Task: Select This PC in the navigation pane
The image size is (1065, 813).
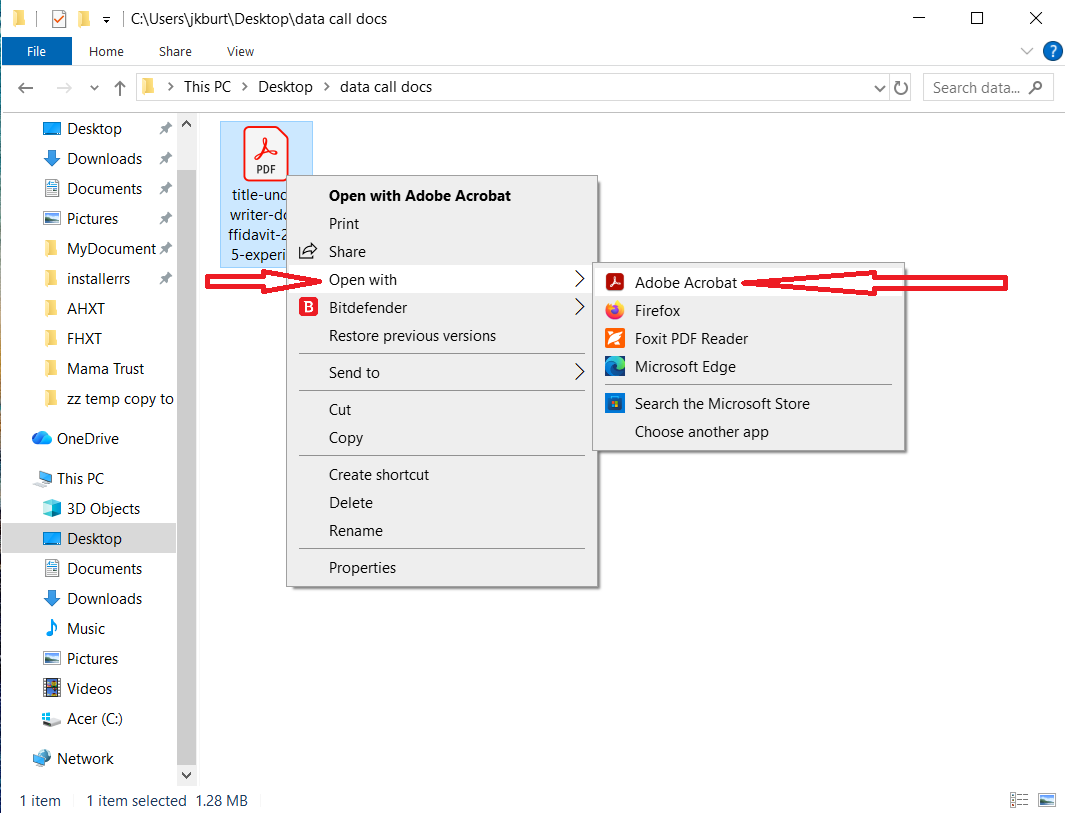Action: point(79,478)
